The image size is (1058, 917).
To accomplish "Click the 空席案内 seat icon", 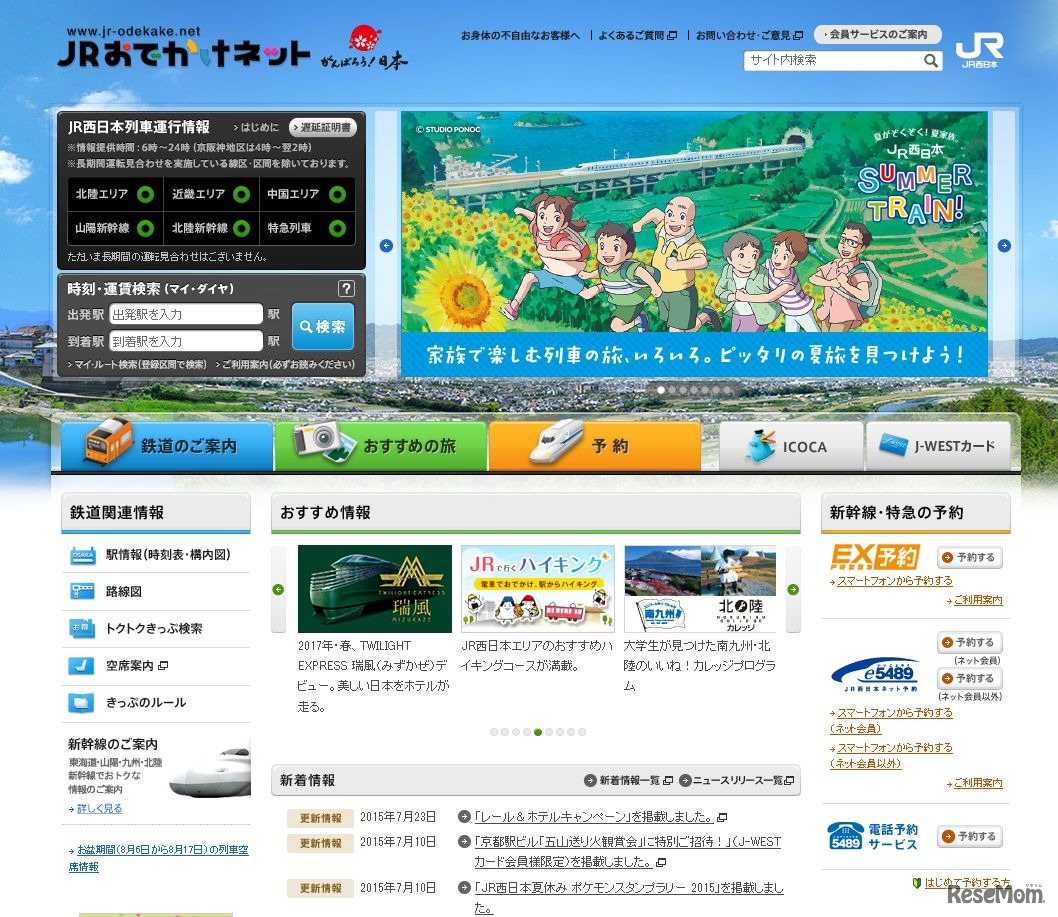I will [x=83, y=666].
